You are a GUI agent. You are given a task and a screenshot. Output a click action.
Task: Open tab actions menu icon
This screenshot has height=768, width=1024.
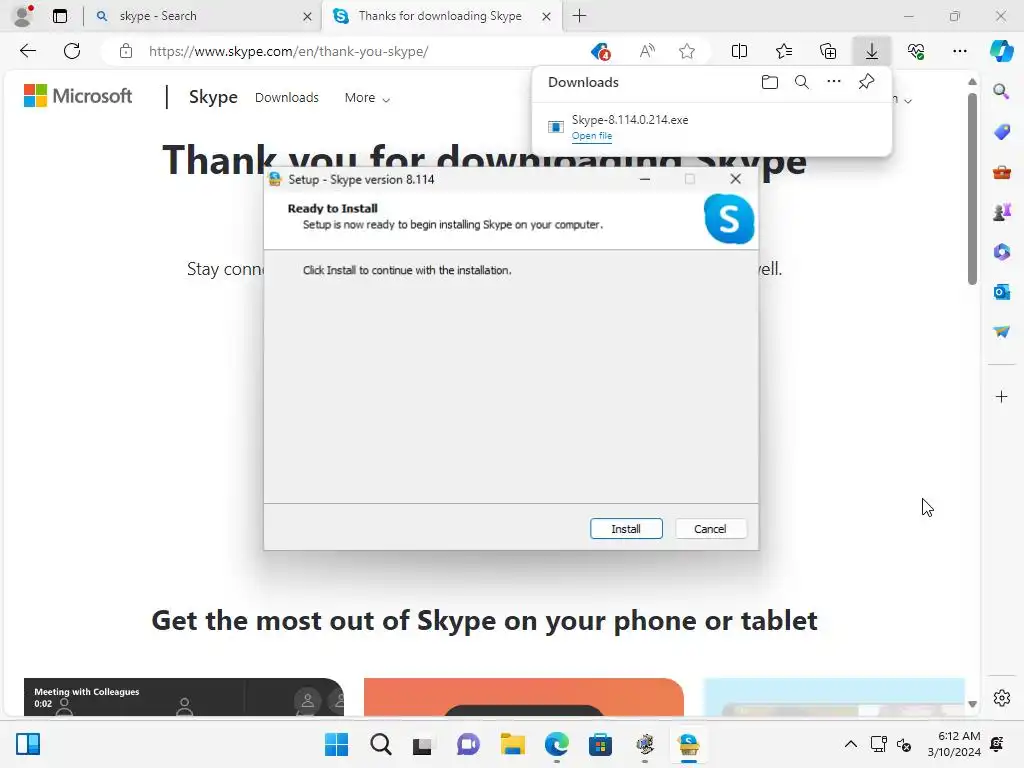60,16
